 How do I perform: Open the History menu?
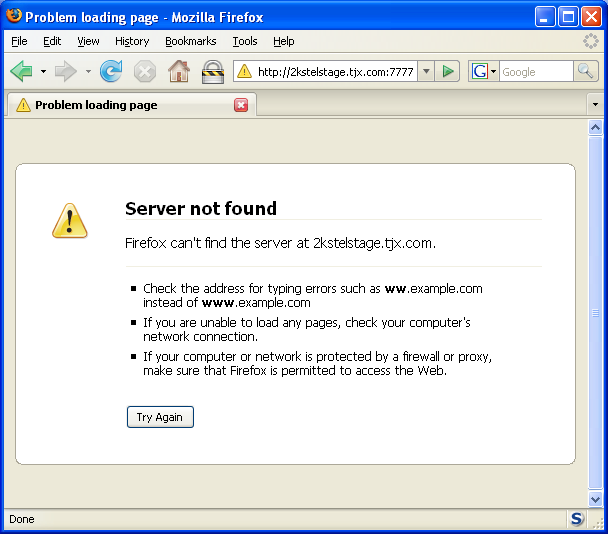(132, 41)
